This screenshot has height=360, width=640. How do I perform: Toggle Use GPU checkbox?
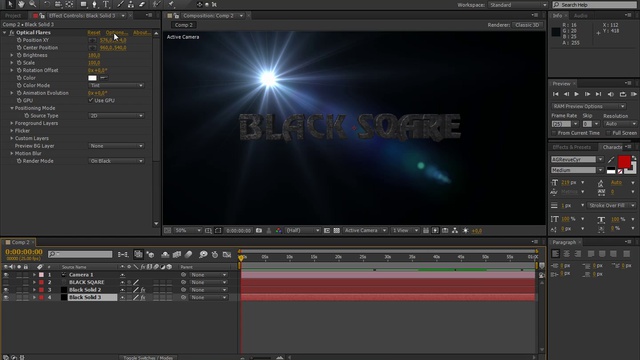tap(91, 100)
